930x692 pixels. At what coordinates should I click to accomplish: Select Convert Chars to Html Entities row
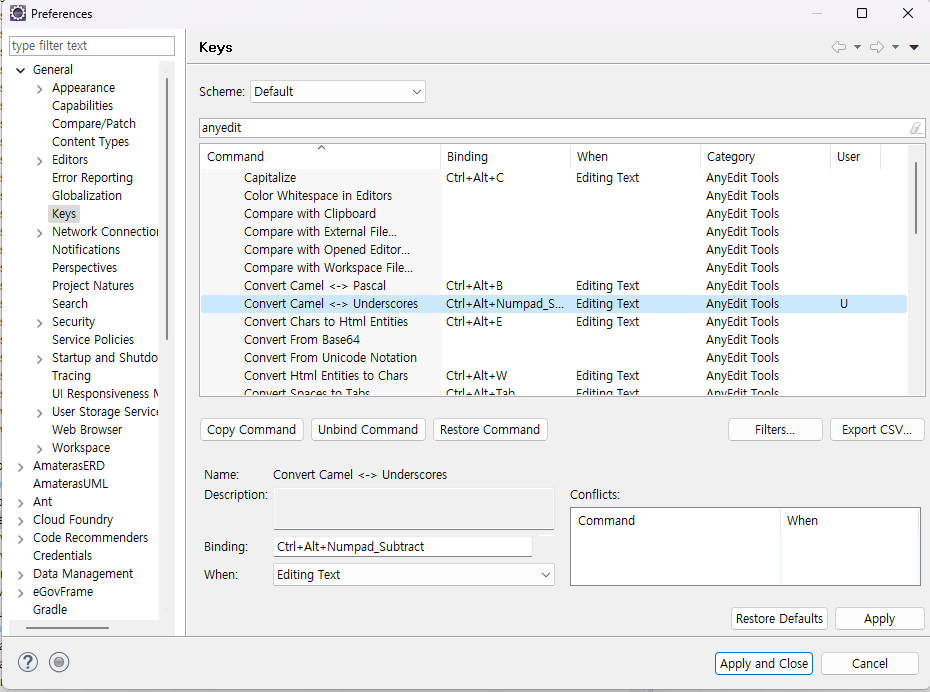pos(553,321)
